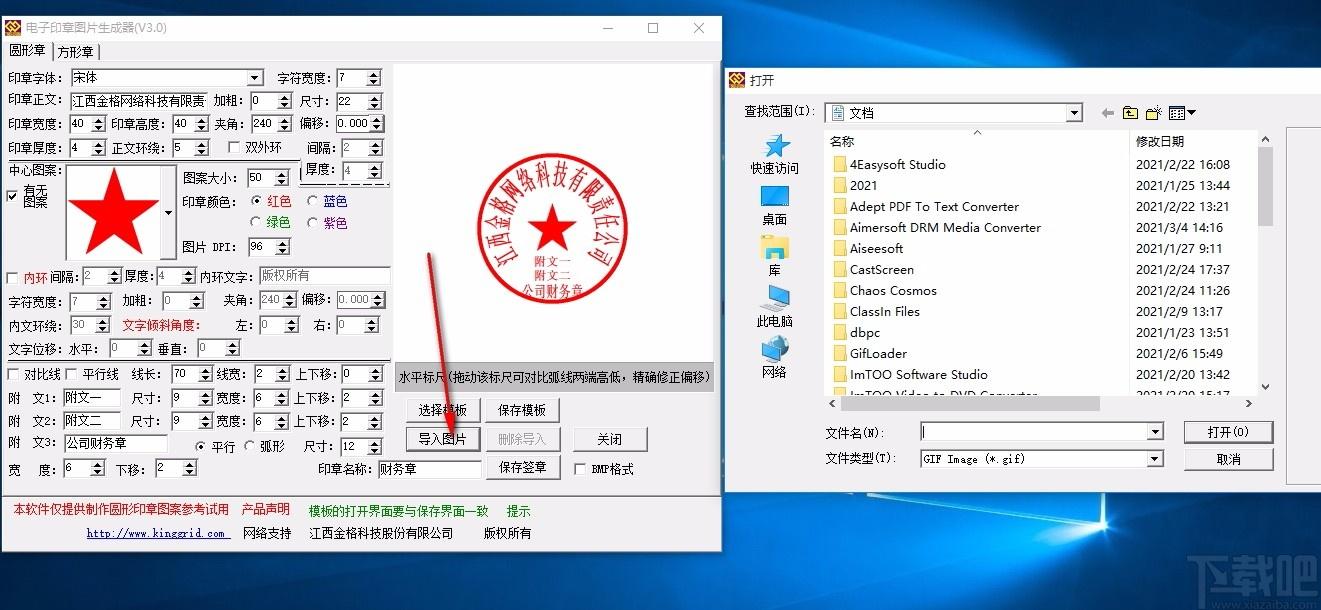Enable the 对比线 checkbox
This screenshot has width=1321, height=610.
[13, 374]
